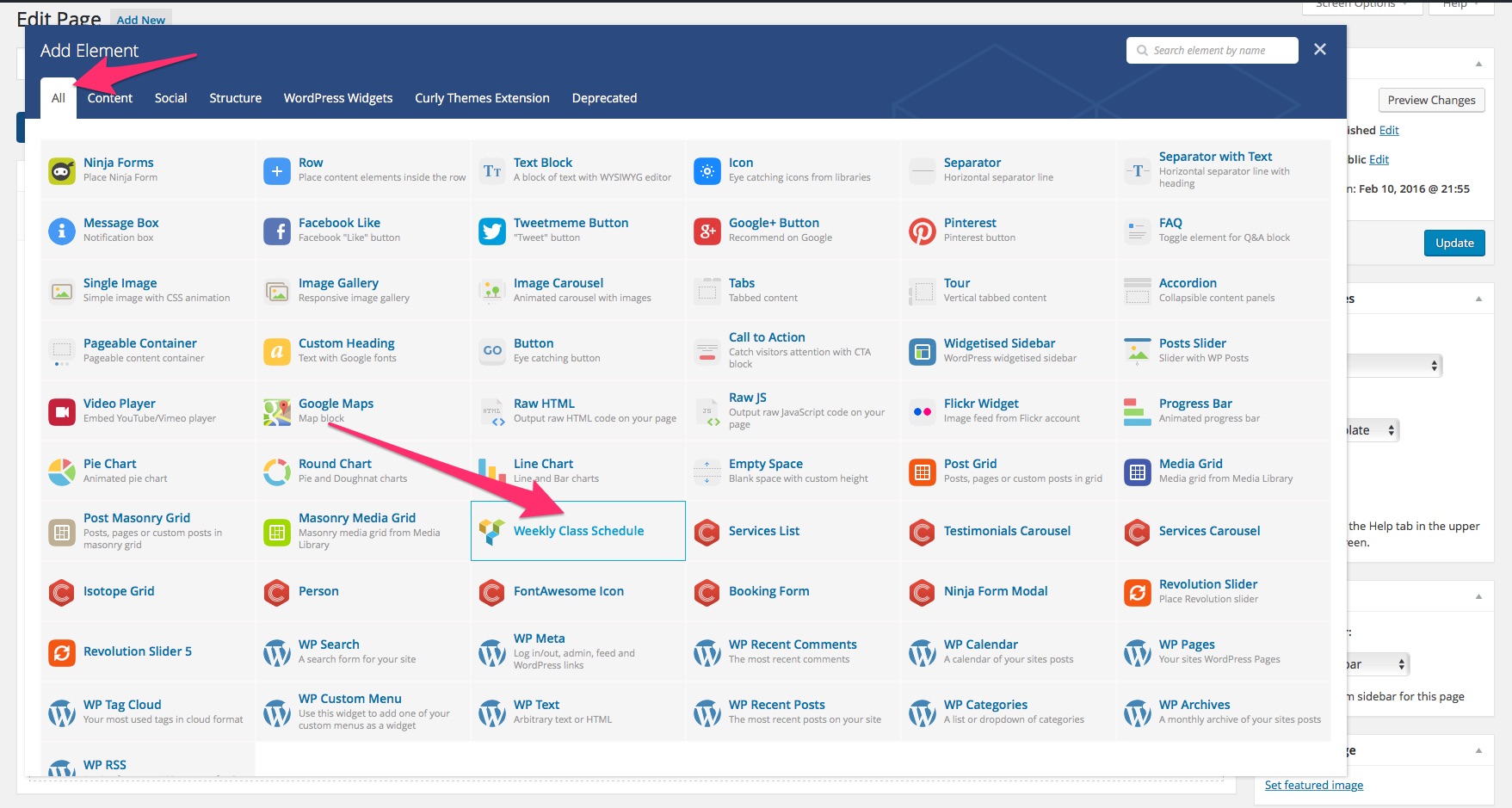The width and height of the screenshot is (1512, 808).
Task: Select the Row element plus icon
Action: coord(277,171)
